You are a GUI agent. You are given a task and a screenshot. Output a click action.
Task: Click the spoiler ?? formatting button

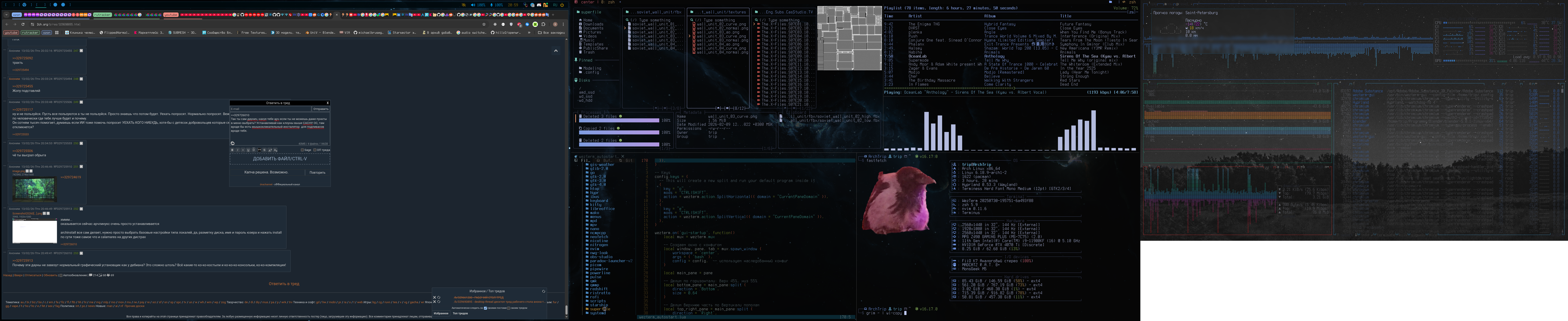(x=259, y=150)
